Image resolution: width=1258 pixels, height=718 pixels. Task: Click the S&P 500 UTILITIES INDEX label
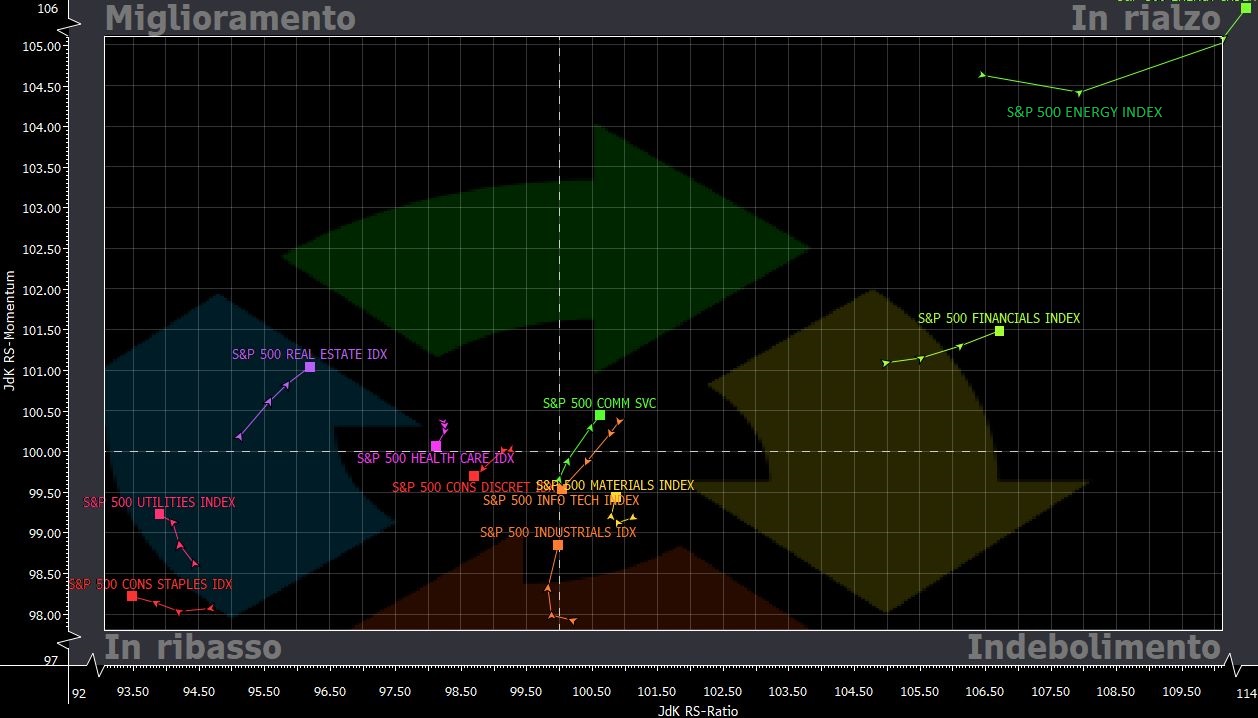(x=159, y=502)
